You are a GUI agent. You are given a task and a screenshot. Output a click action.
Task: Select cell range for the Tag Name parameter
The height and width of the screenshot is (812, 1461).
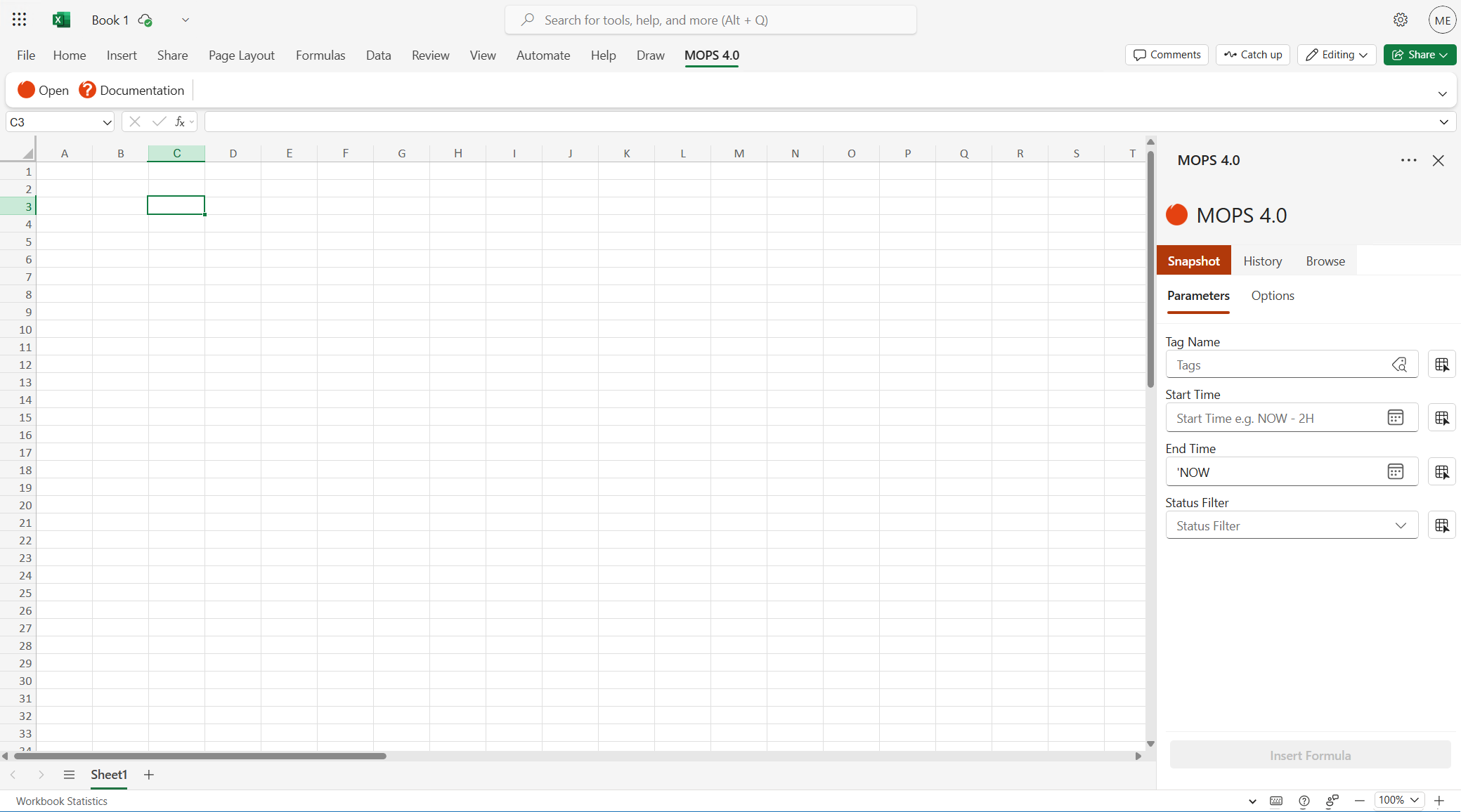pyautogui.click(x=1443, y=364)
